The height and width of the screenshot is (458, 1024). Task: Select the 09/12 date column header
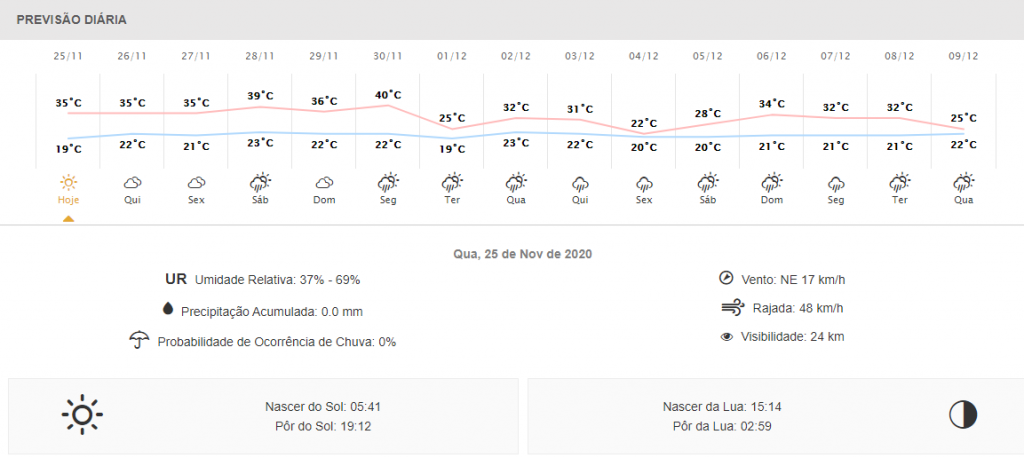(964, 56)
